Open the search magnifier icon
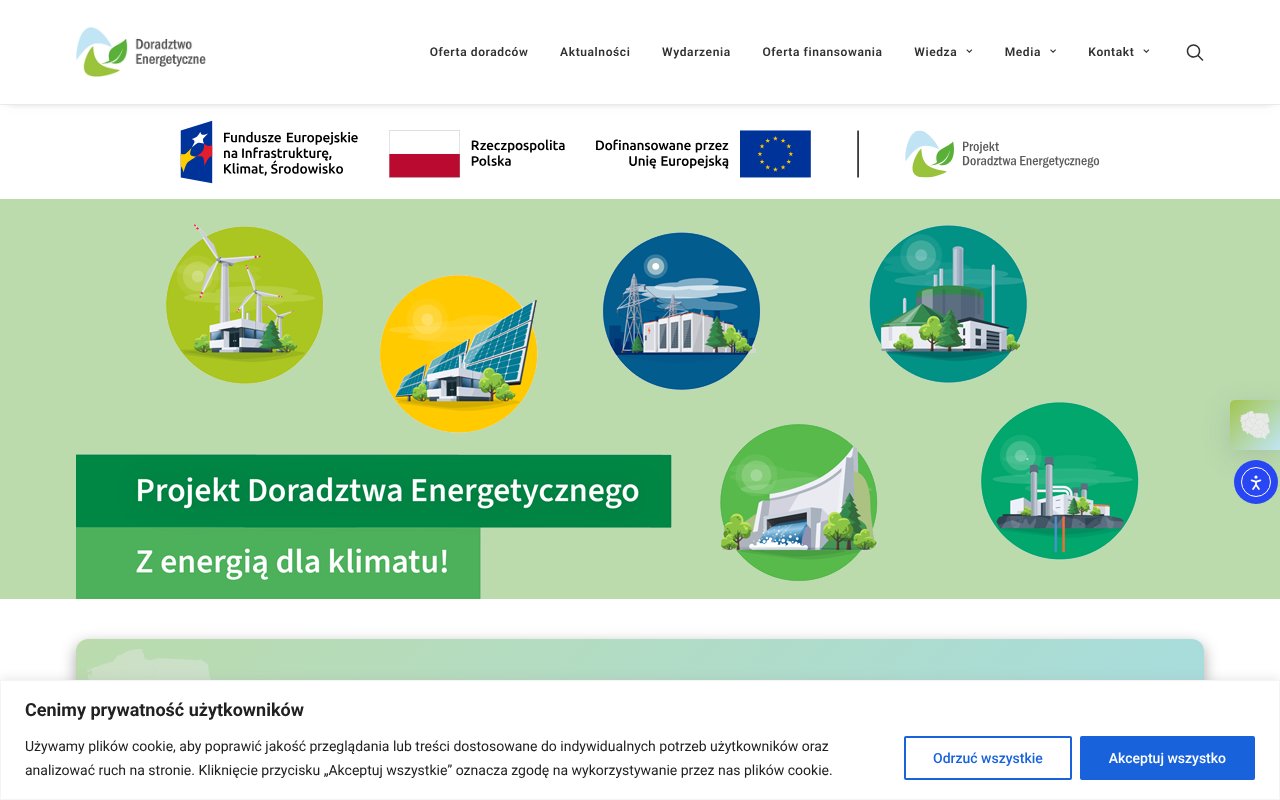The image size is (1280, 800). (1194, 52)
